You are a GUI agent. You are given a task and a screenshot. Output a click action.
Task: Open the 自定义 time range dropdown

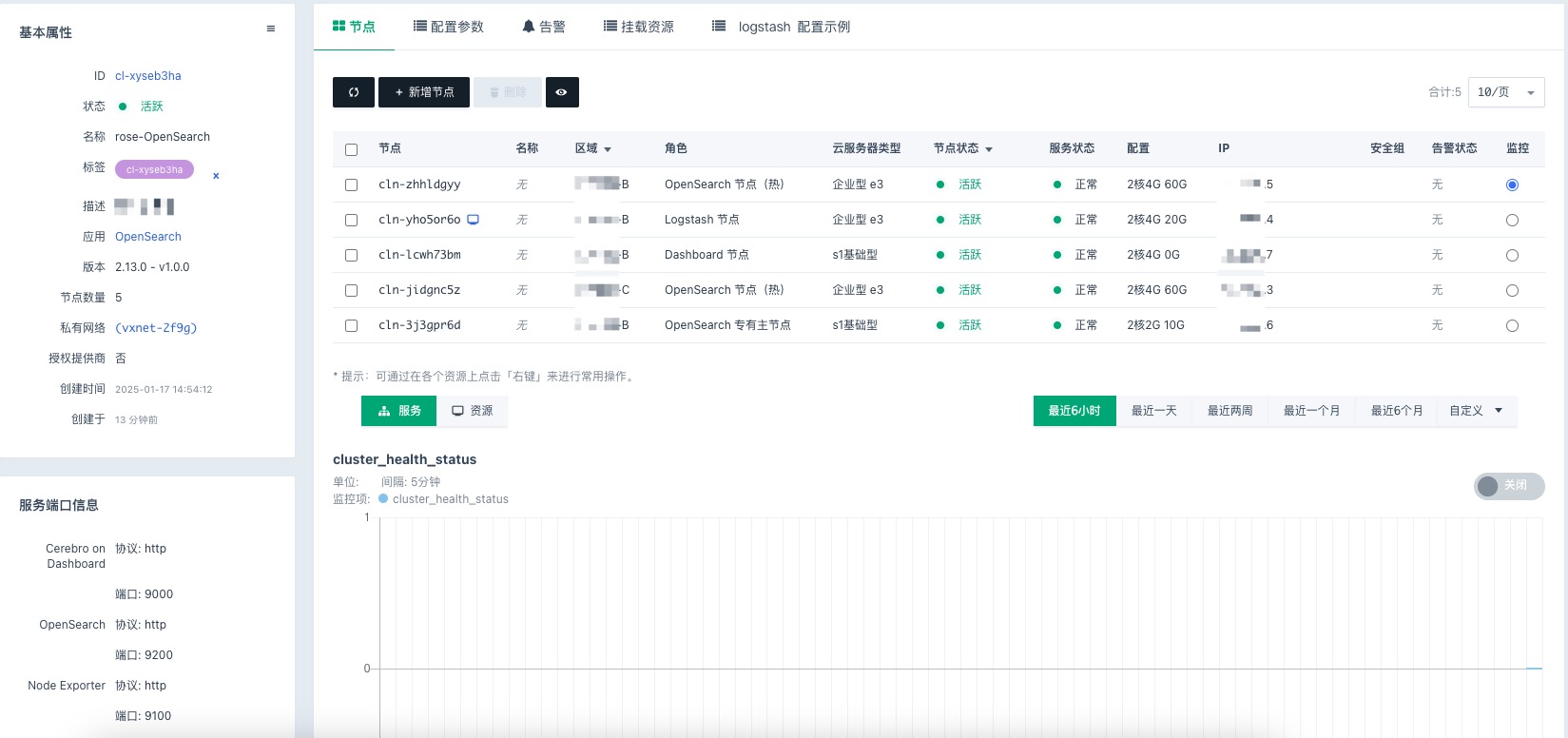(x=1476, y=411)
